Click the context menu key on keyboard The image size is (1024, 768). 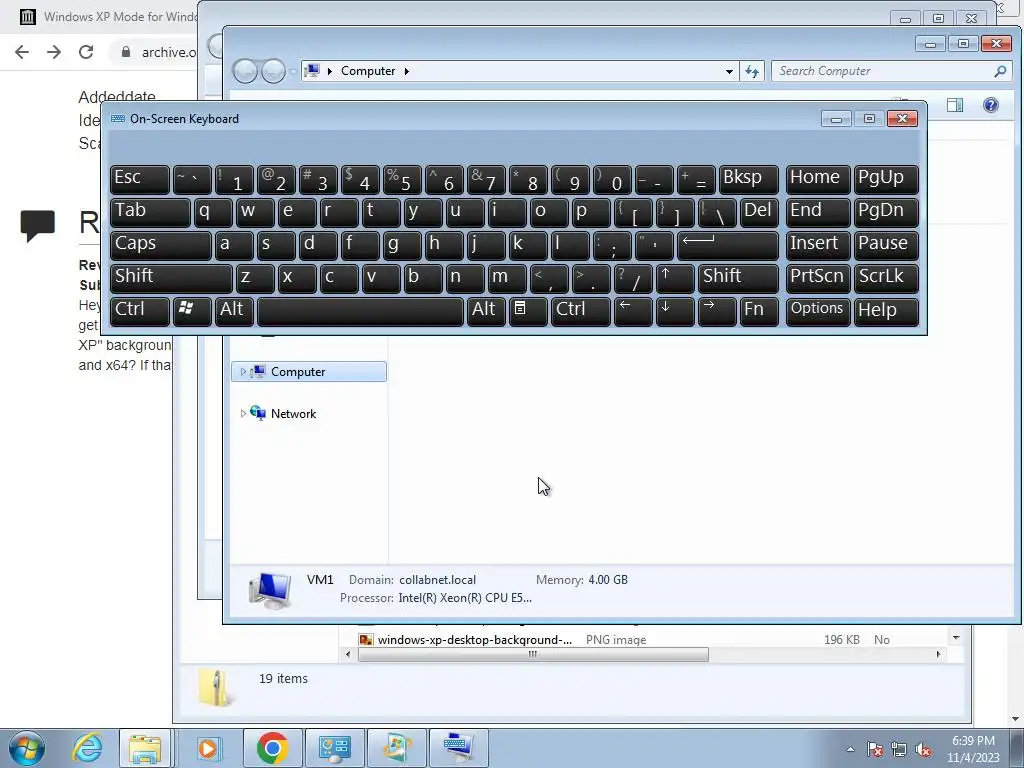(x=528, y=311)
